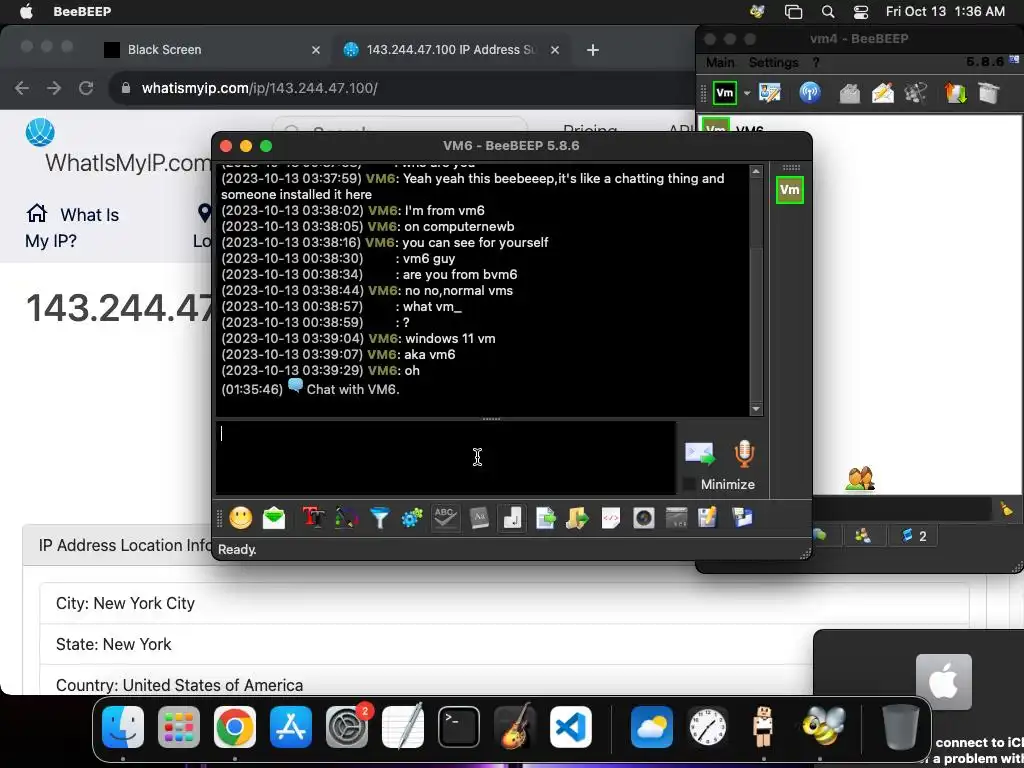This screenshot has width=1024, height=768.
Task: Click the chat history scrollbar down arrow
Action: coord(756,409)
